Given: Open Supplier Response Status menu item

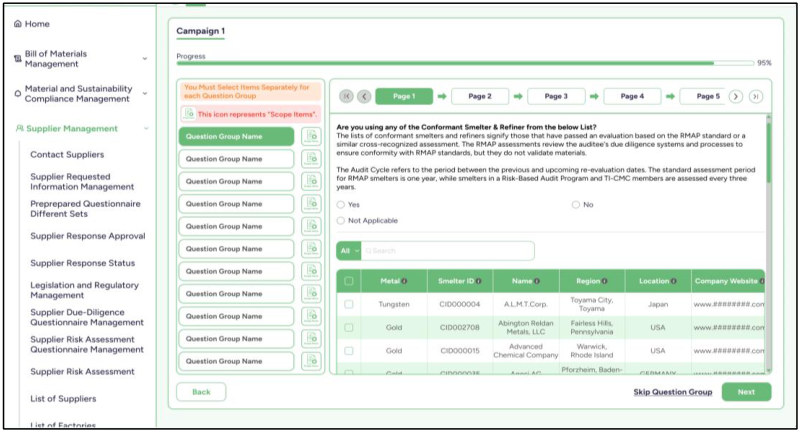Looking at the screenshot, I should pyautogui.click(x=83, y=263).
